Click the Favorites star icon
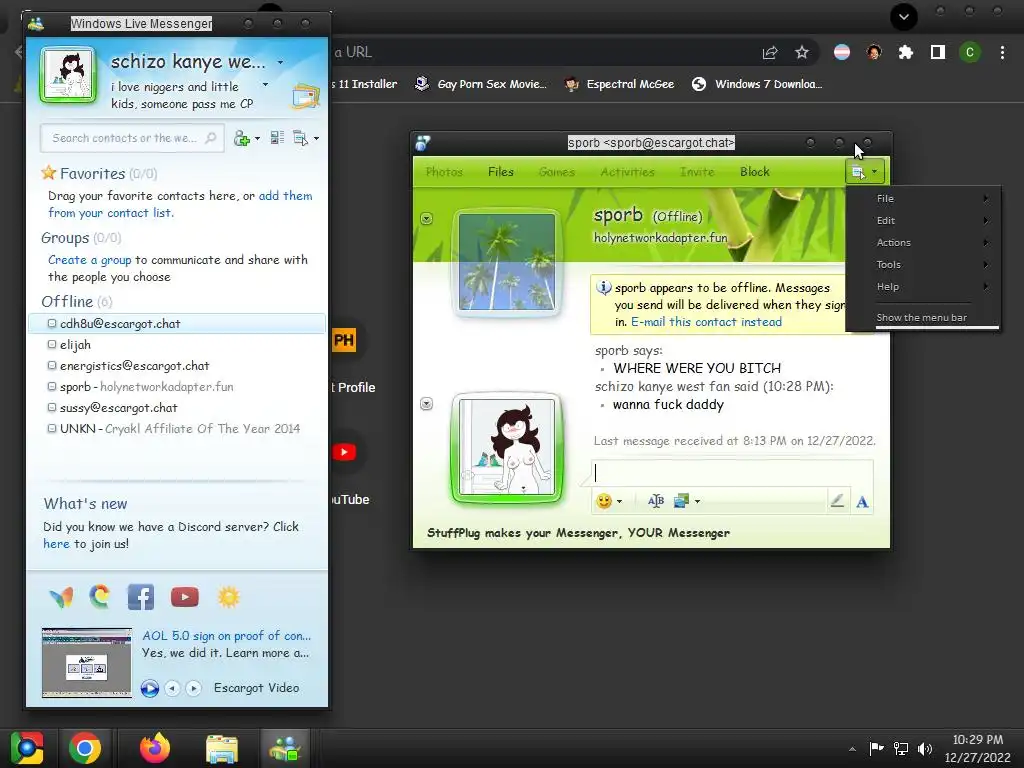Screen dimensions: 1024x768 48,173
